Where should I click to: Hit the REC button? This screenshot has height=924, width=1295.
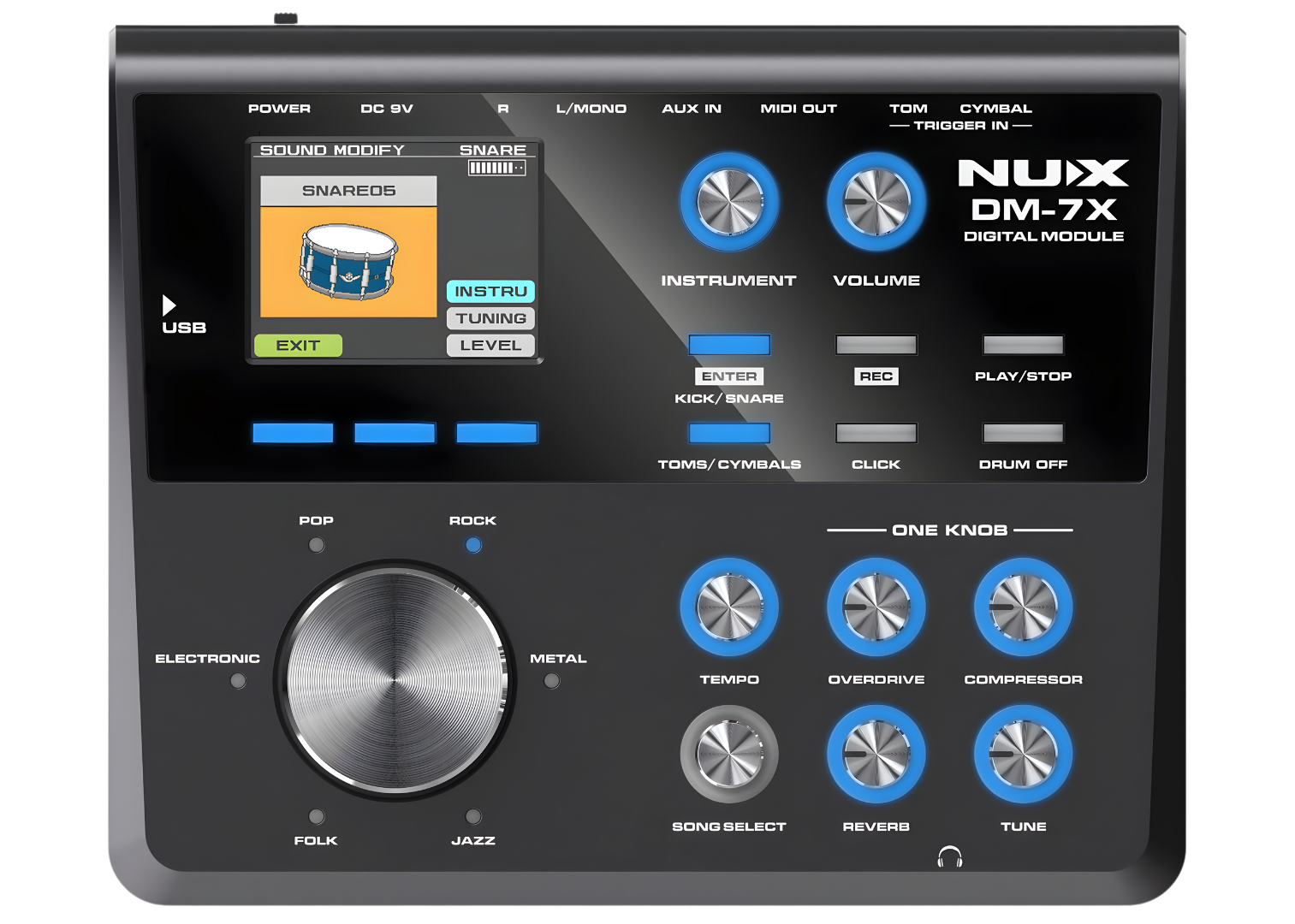tap(876, 345)
